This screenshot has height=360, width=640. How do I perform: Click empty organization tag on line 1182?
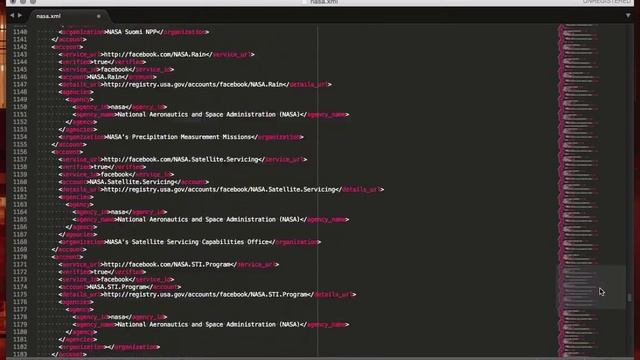(109, 347)
